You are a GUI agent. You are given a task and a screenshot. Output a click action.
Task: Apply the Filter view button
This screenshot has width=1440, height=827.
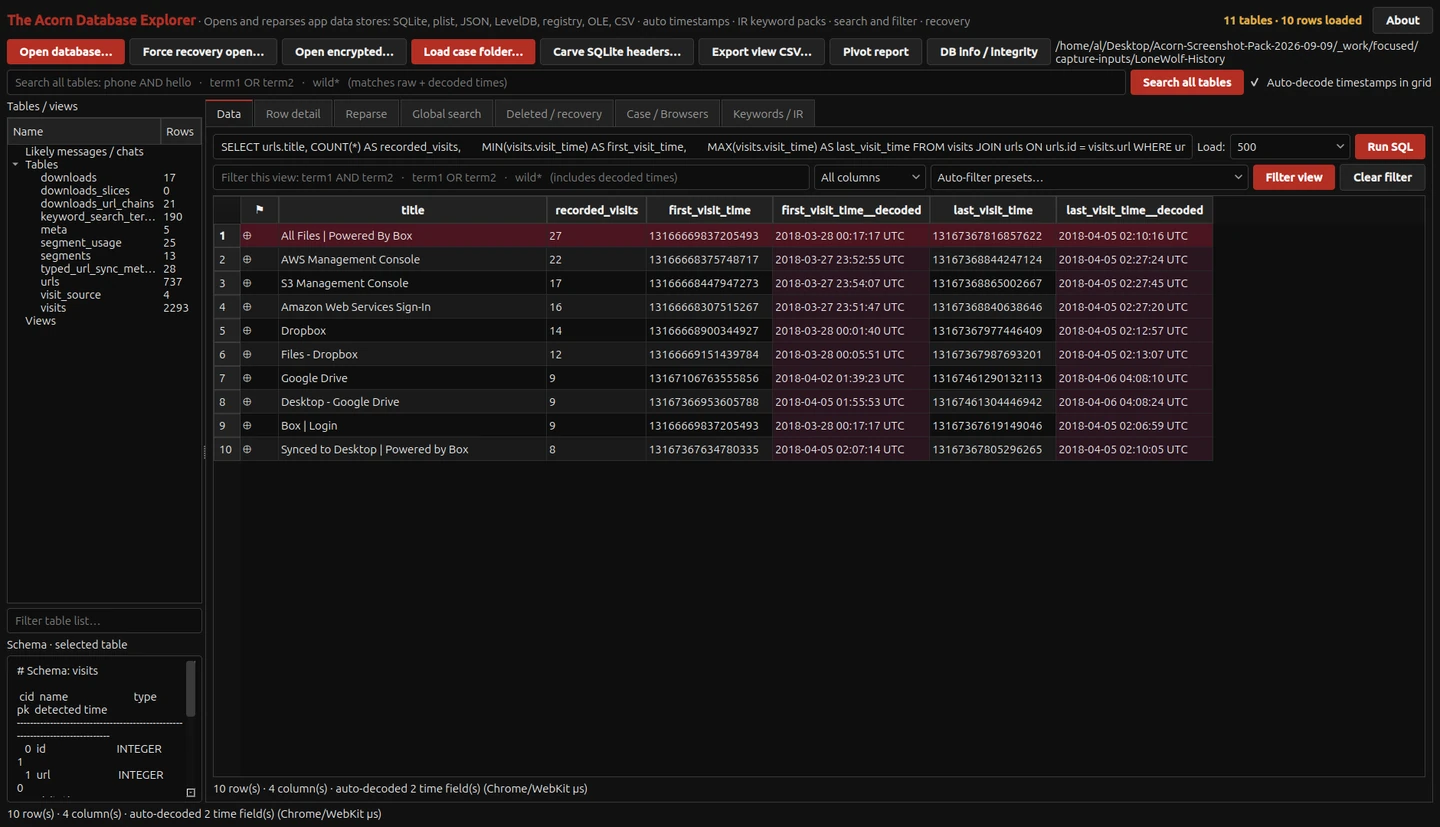(1294, 177)
